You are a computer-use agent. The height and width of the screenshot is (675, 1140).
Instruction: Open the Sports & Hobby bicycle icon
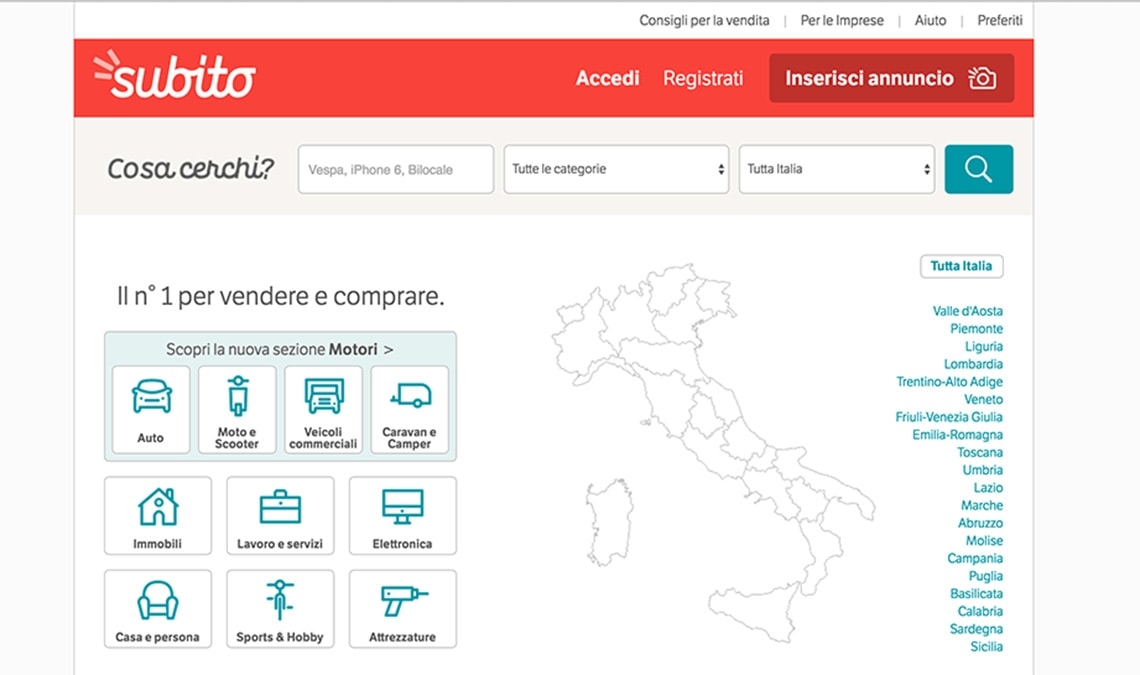tap(280, 600)
